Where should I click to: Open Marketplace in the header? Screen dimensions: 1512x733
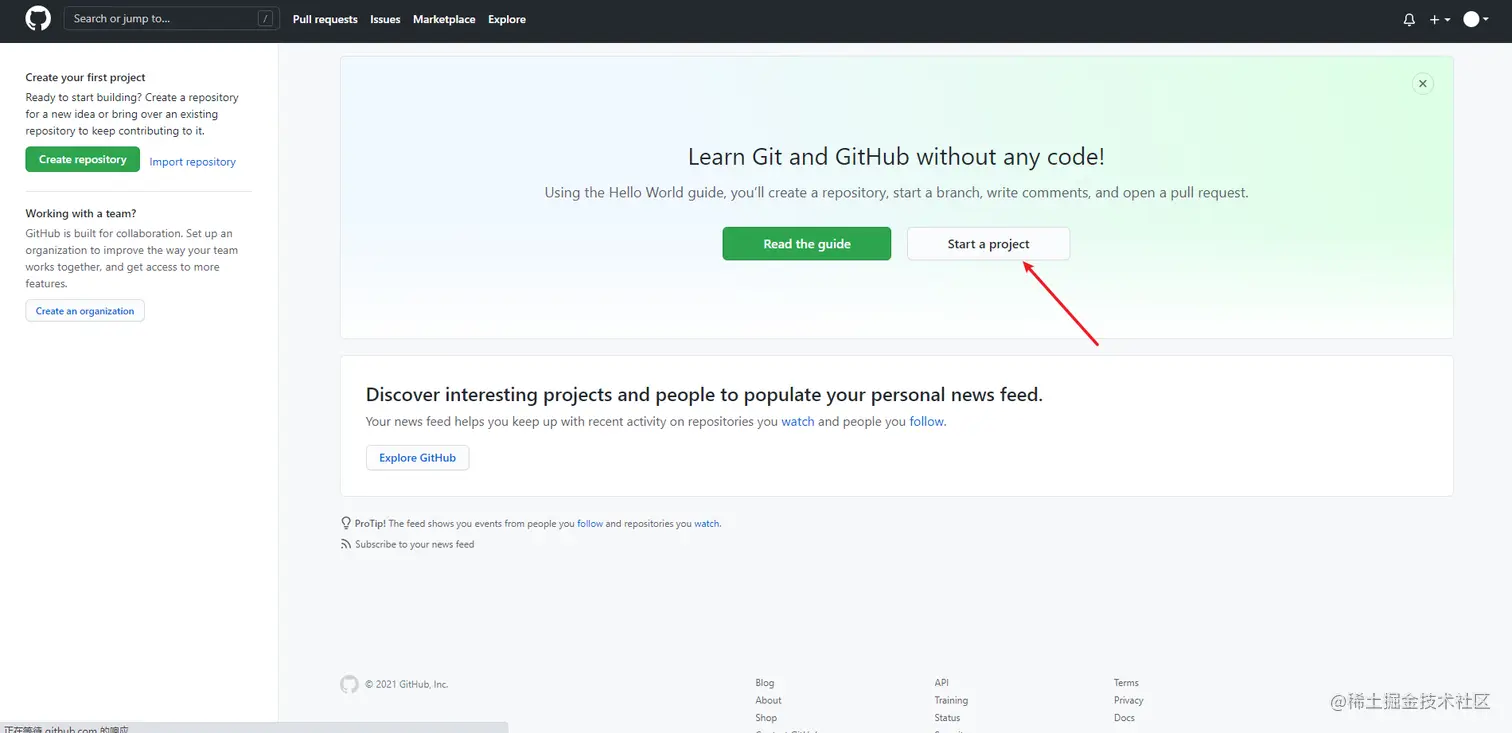[444, 19]
